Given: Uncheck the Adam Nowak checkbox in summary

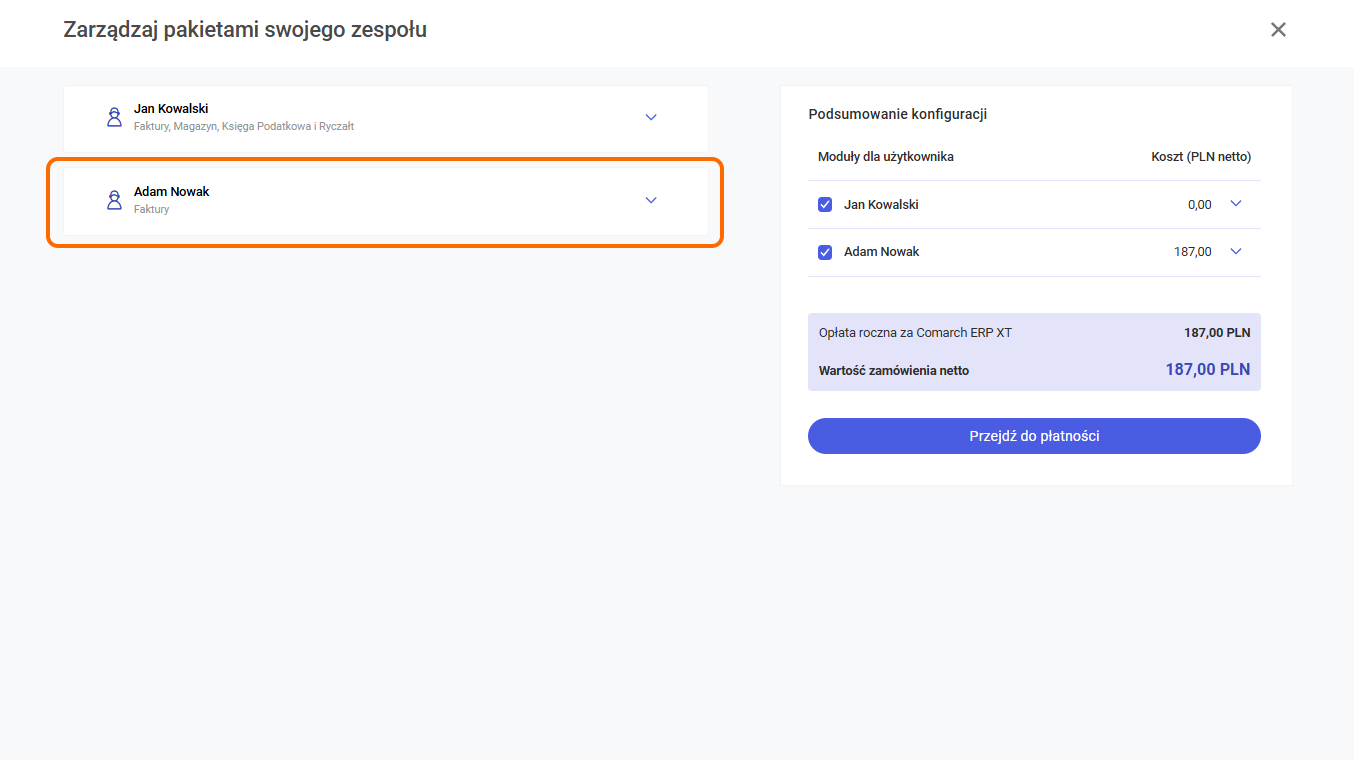Looking at the screenshot, I should tap(825, 252).
